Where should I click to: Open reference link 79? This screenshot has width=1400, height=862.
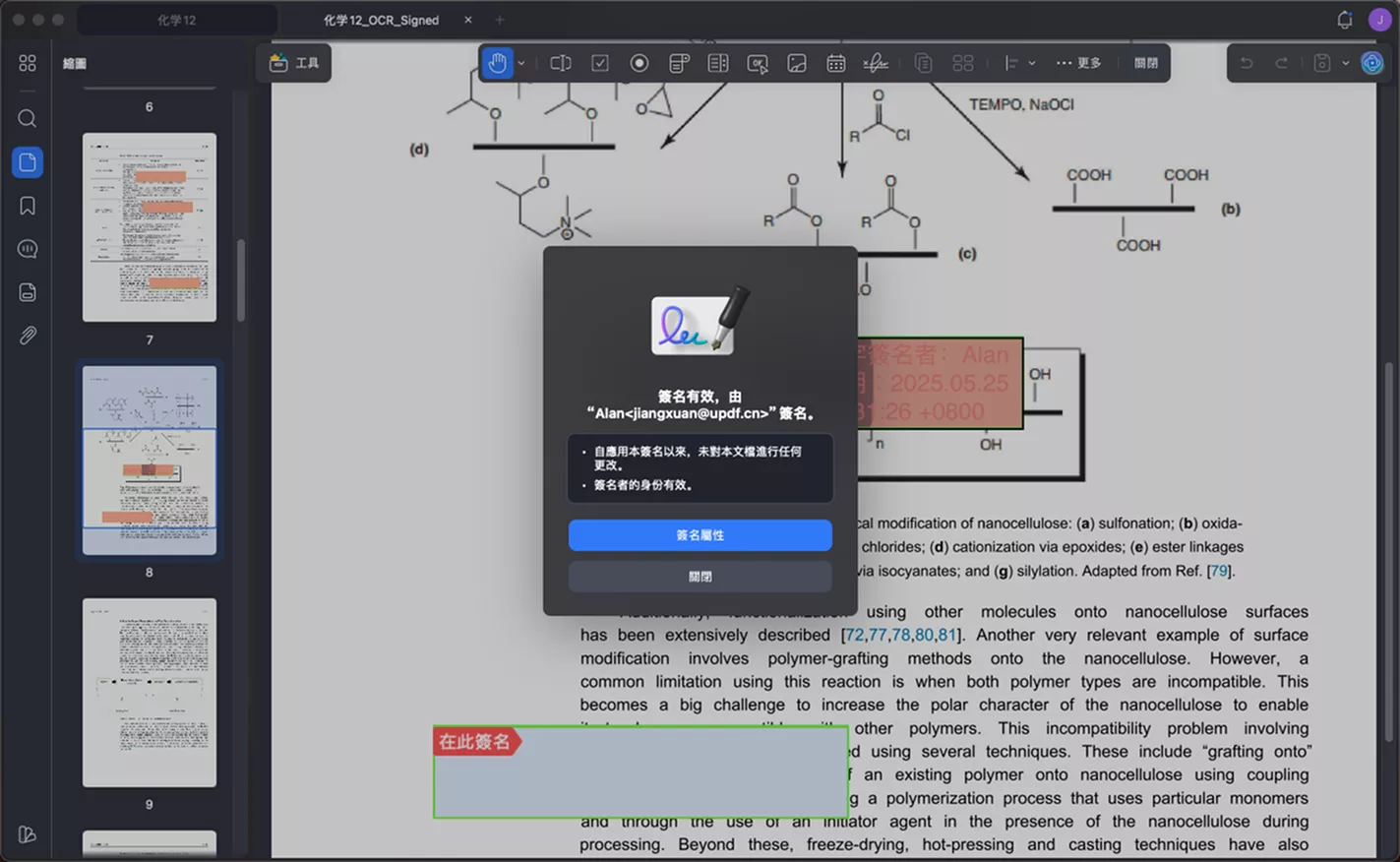pyautogui.click(x=1219, y=571)
